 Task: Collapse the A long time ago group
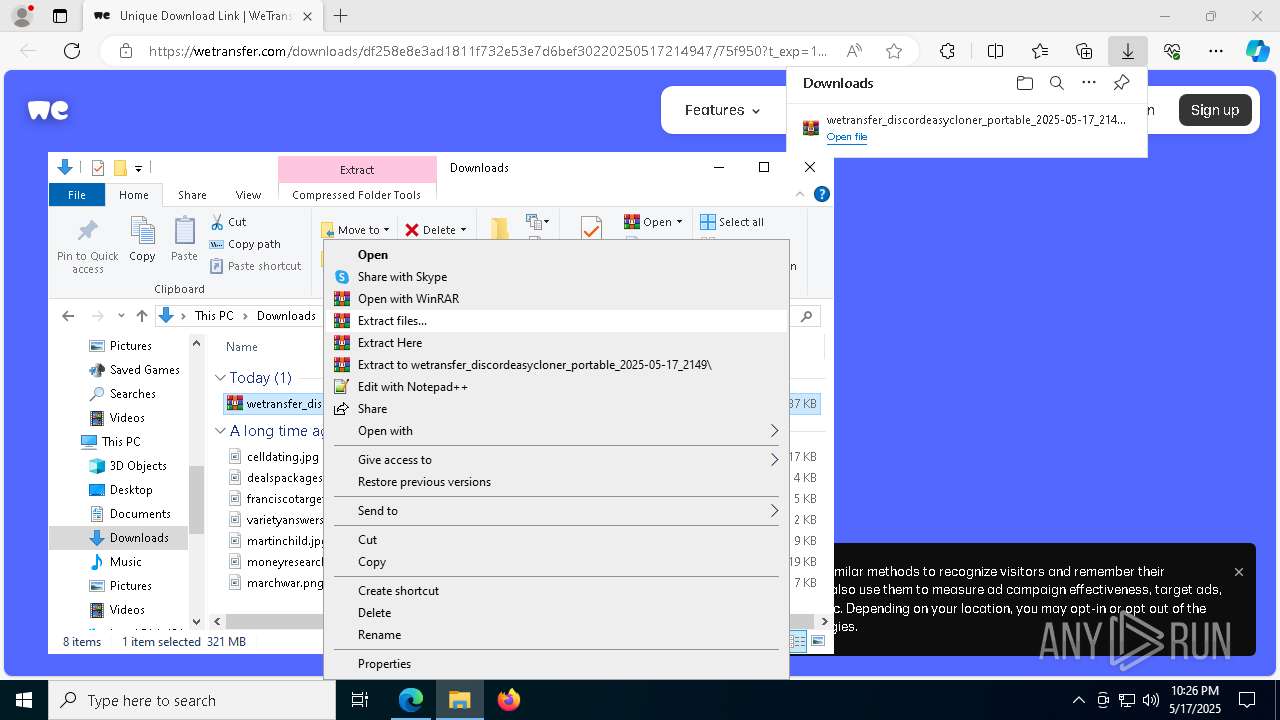click(220, 431)
